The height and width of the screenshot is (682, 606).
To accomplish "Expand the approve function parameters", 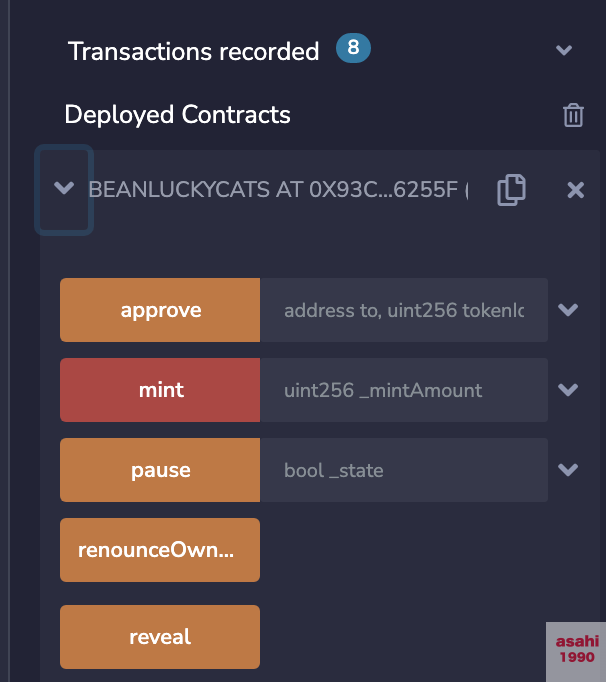I will click(x=568, y=310).
